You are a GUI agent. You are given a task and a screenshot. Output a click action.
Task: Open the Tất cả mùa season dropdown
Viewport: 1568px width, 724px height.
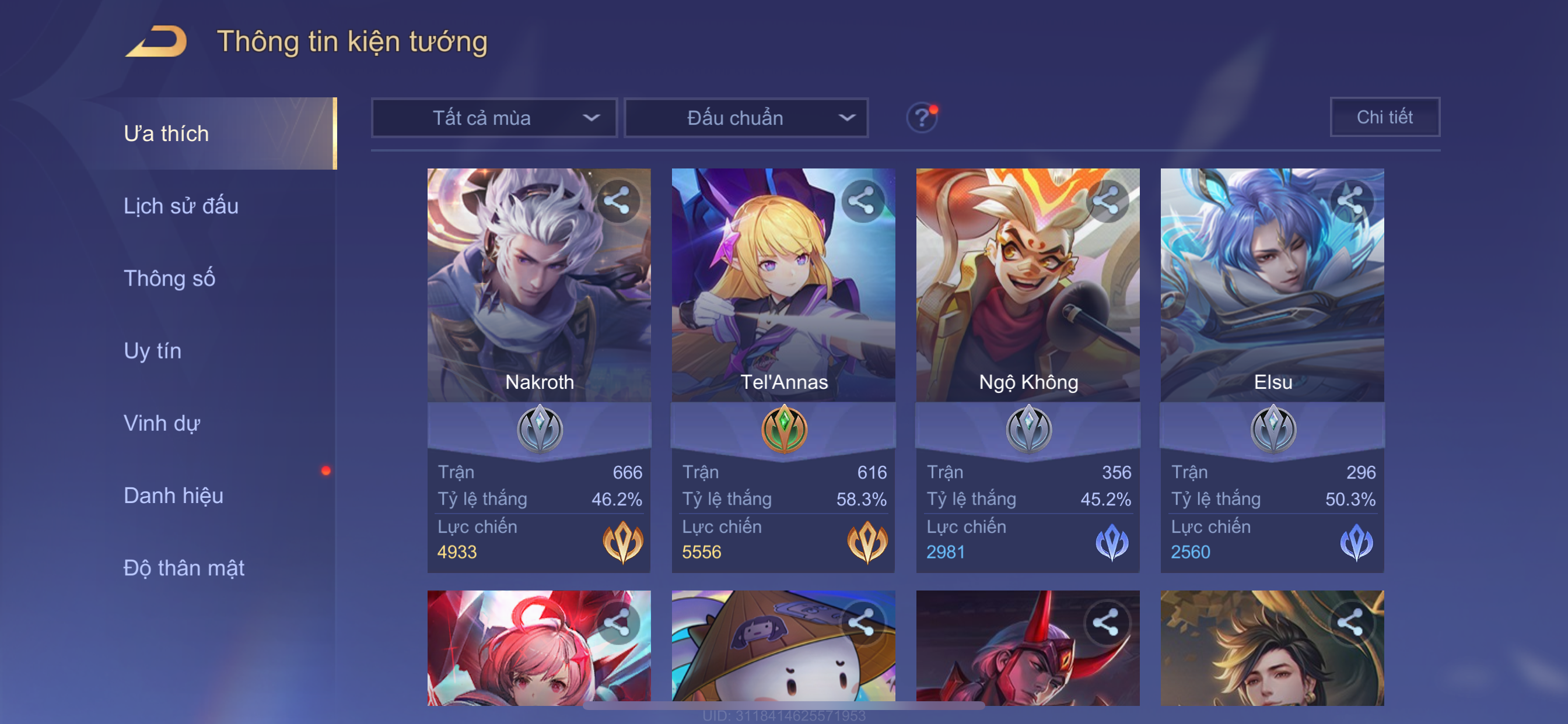click(x=494, y=117)
